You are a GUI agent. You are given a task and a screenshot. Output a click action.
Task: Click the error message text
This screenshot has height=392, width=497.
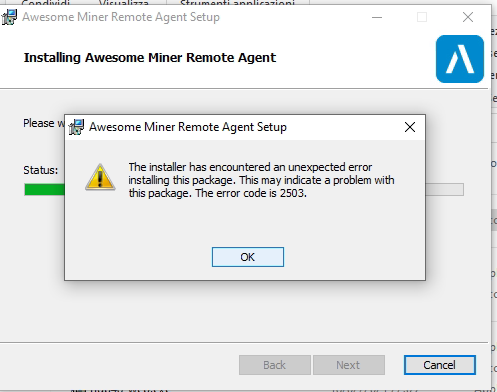(261, 180)
